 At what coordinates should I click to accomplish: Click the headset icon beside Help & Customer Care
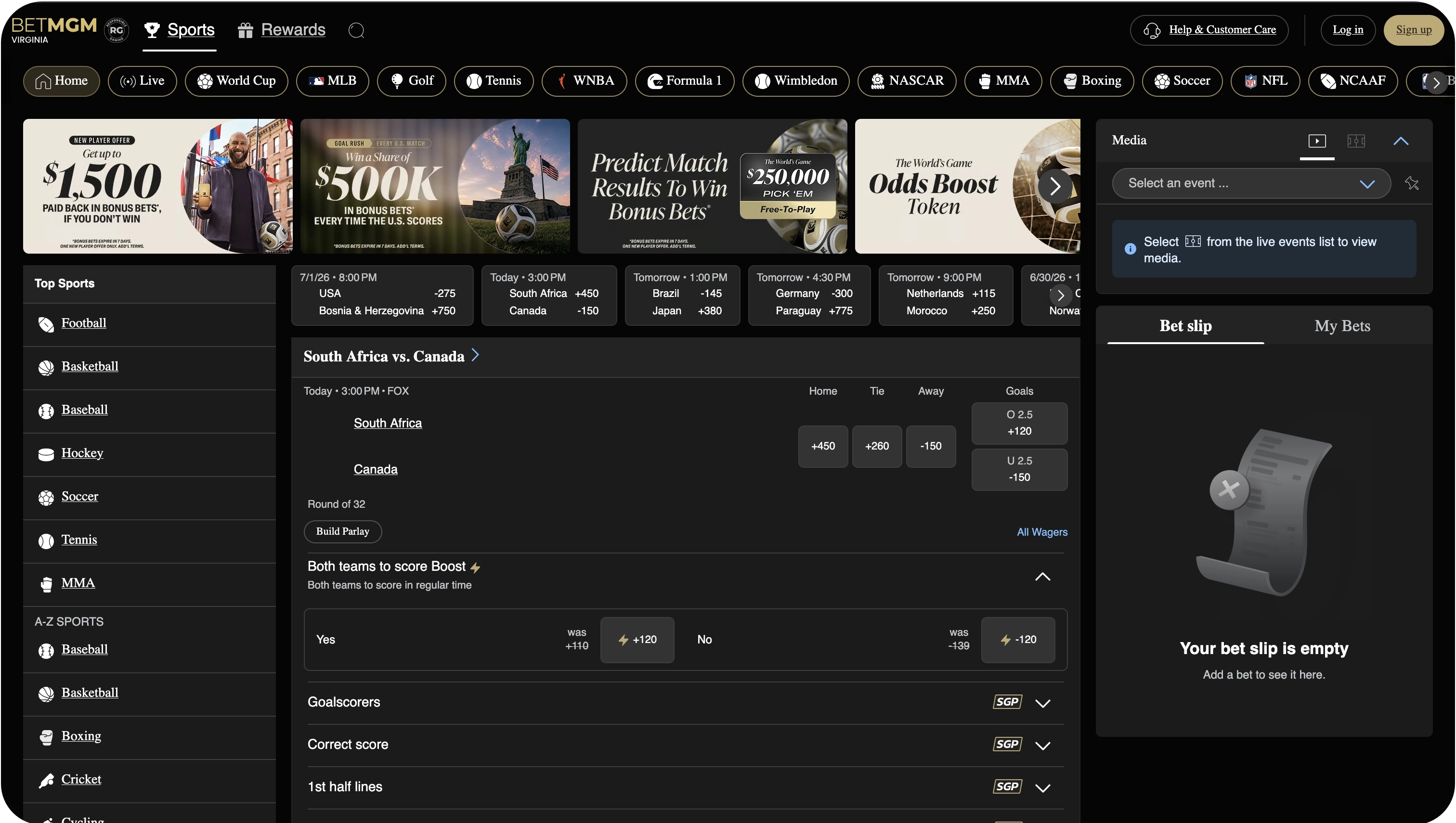click(x=1152, y=30)
